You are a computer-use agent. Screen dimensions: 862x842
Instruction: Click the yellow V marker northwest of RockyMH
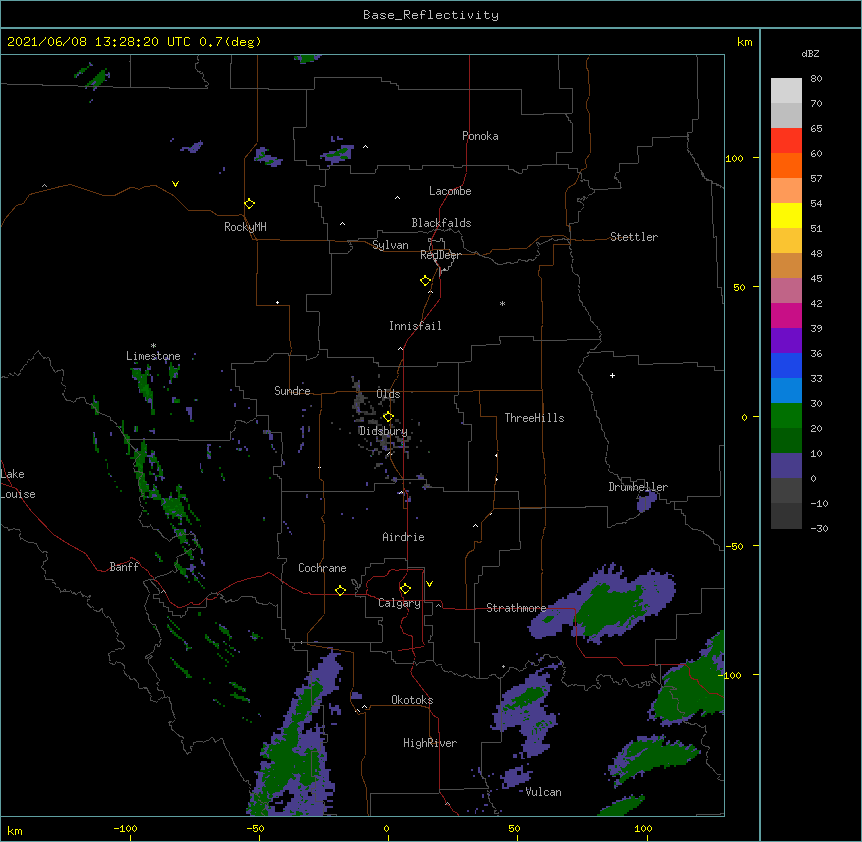coord(175,184)
